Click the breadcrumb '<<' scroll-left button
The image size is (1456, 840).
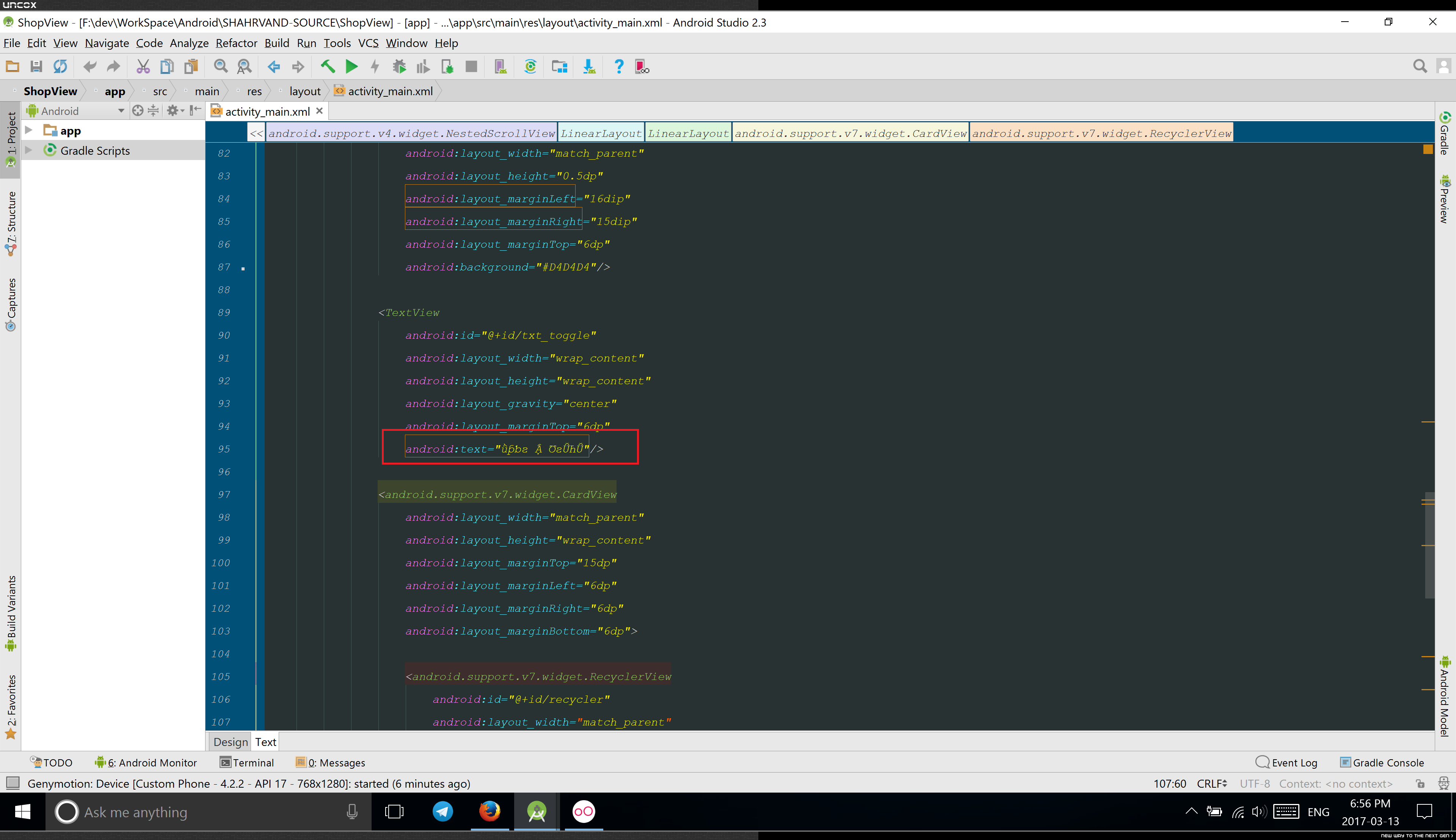click(256, 133)
